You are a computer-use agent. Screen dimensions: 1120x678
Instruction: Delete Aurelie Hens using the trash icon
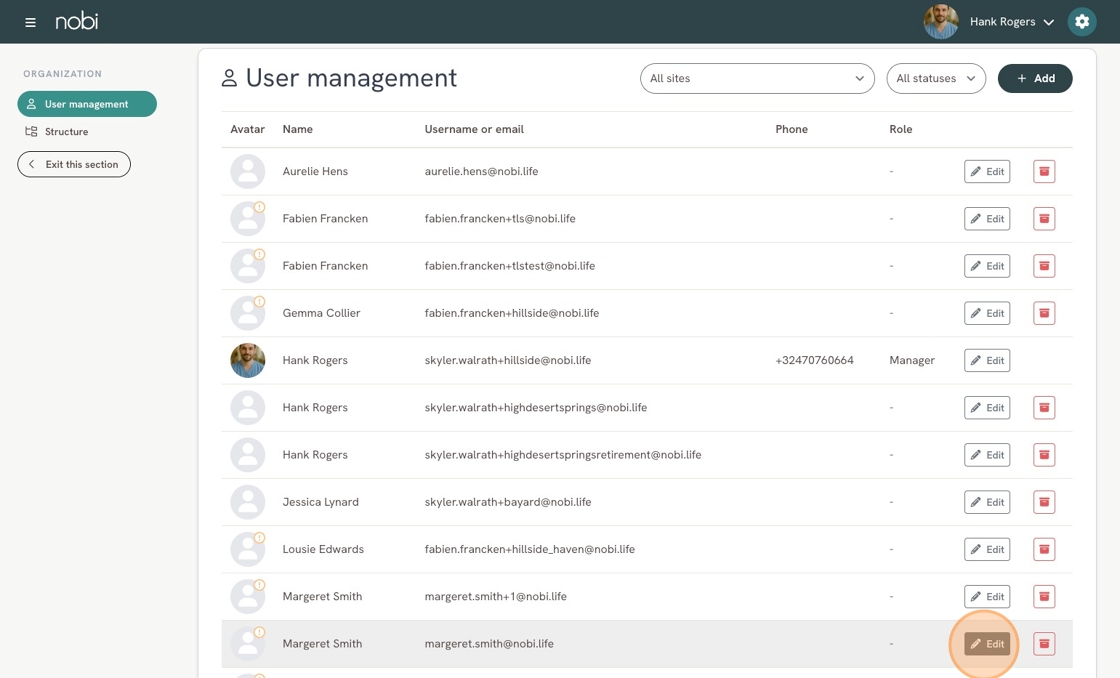[1044, 171]
